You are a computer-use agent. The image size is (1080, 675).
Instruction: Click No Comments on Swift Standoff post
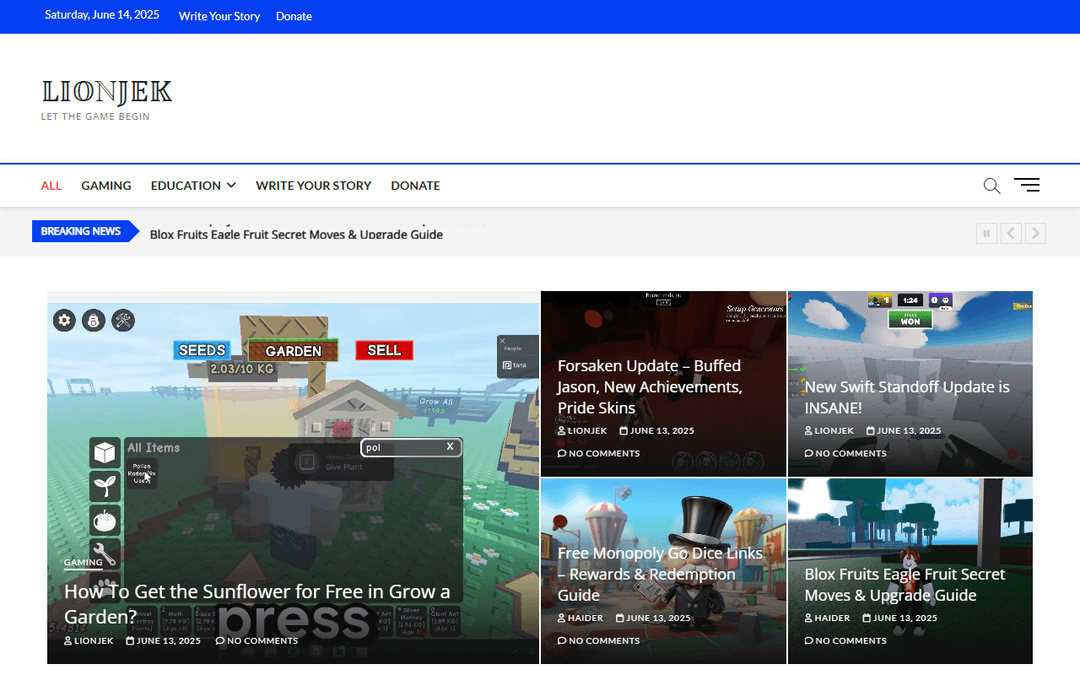(x=846, y=453)
